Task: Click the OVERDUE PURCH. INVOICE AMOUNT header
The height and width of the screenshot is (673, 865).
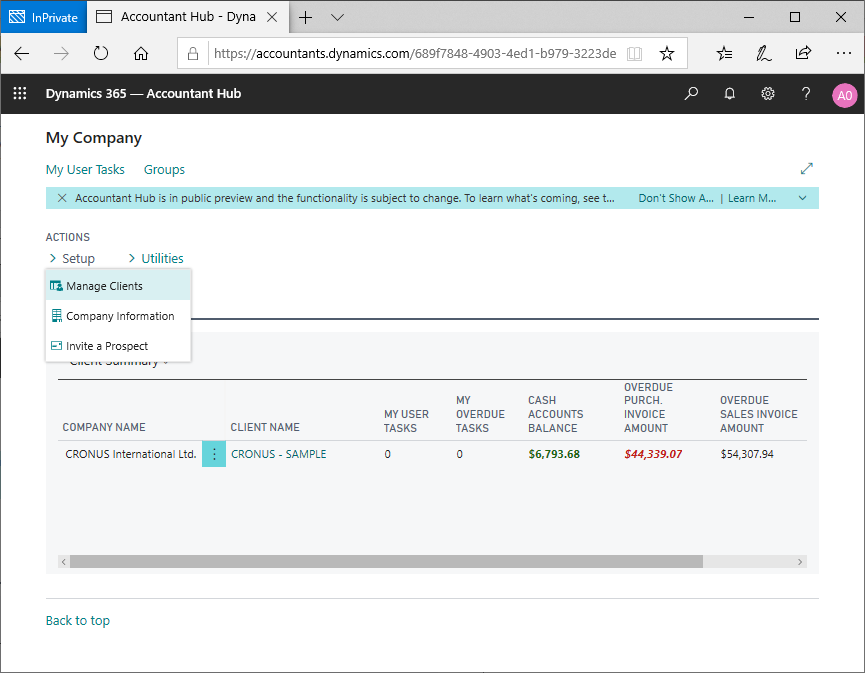Action: coord(649,407)
